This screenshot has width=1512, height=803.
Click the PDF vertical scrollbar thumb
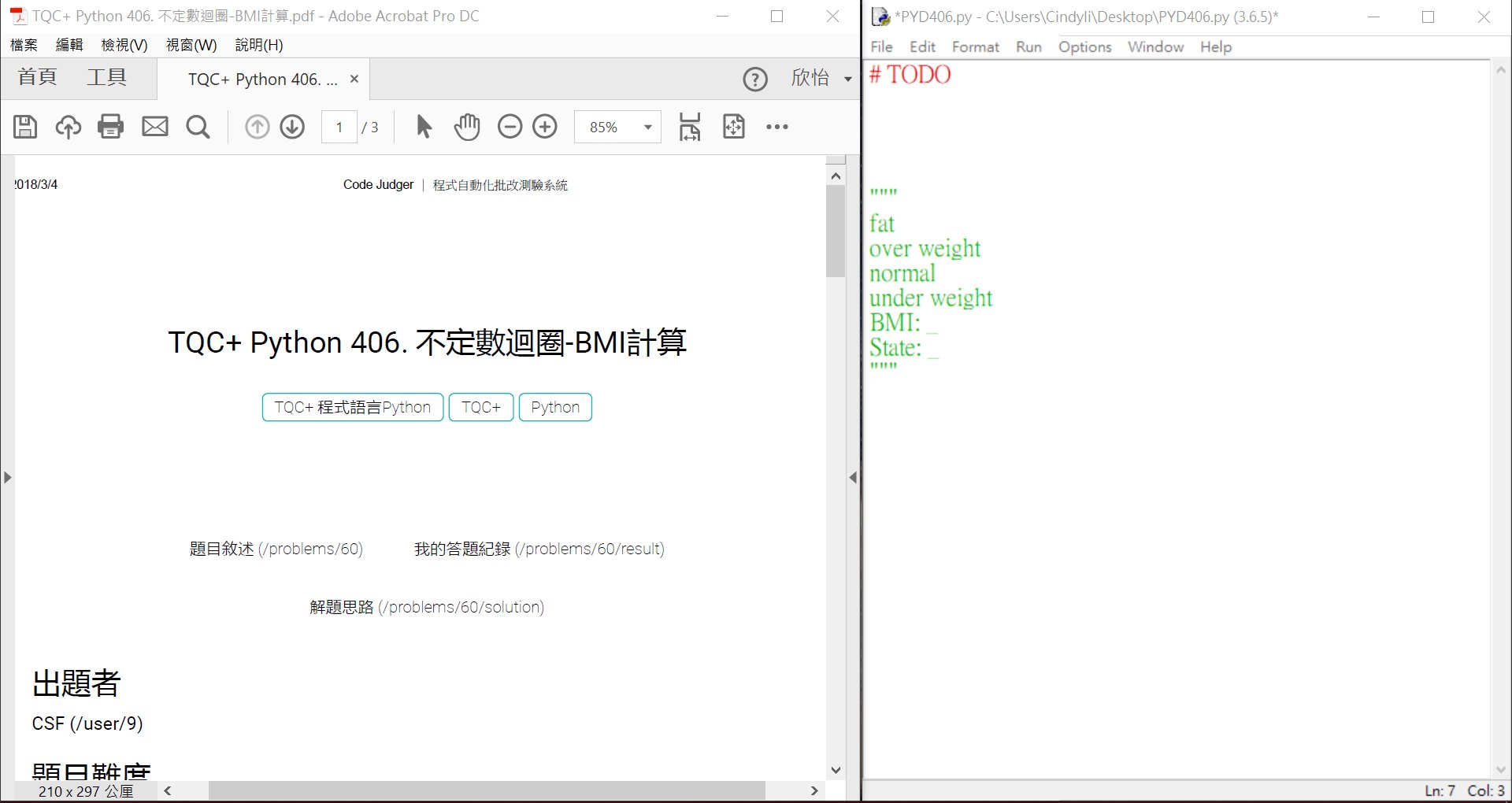(836, 231)
